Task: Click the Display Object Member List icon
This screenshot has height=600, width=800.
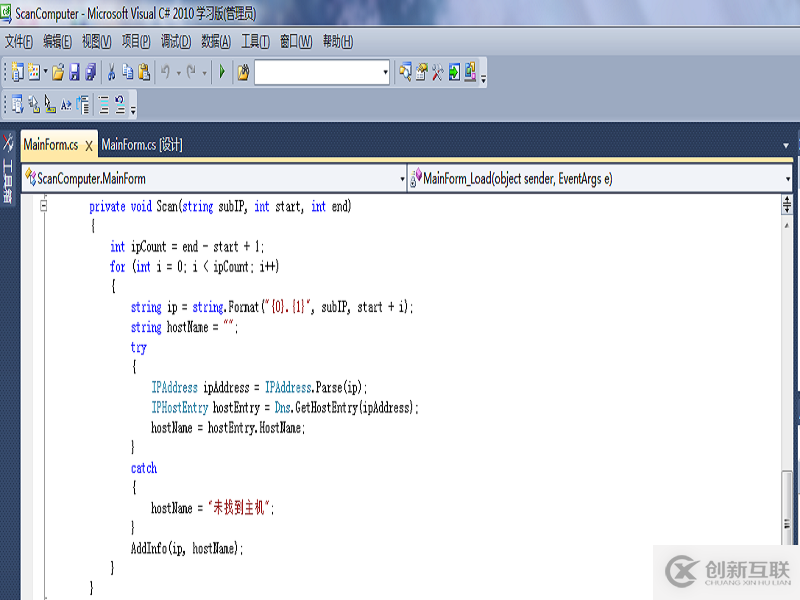Action: 17,105
